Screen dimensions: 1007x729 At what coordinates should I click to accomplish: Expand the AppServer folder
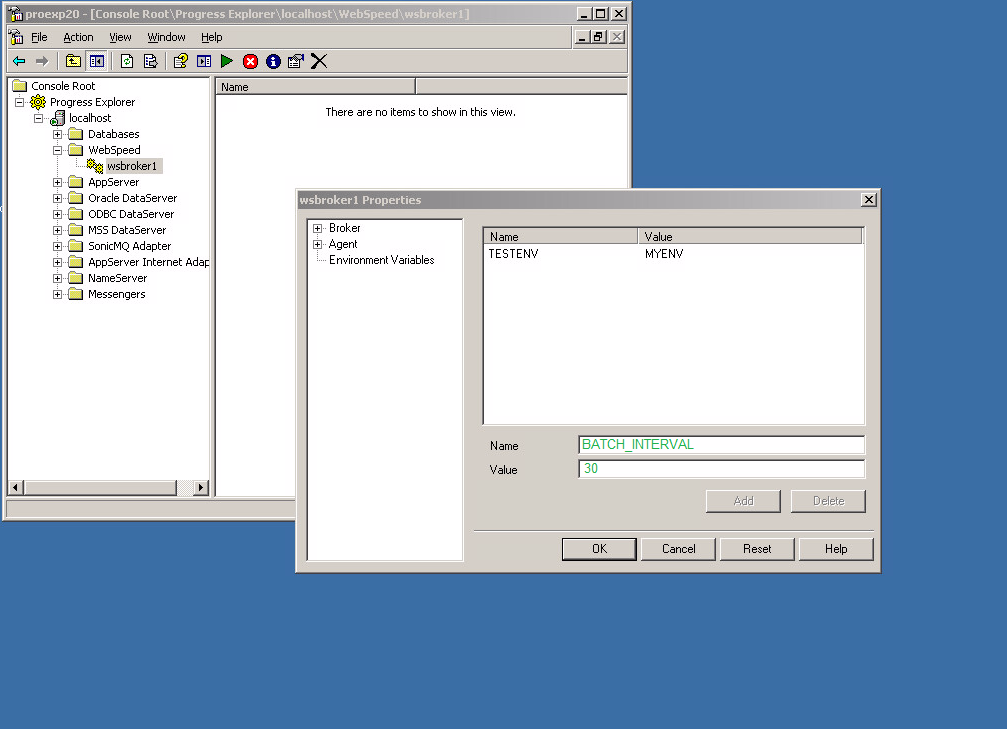point(57,182)
